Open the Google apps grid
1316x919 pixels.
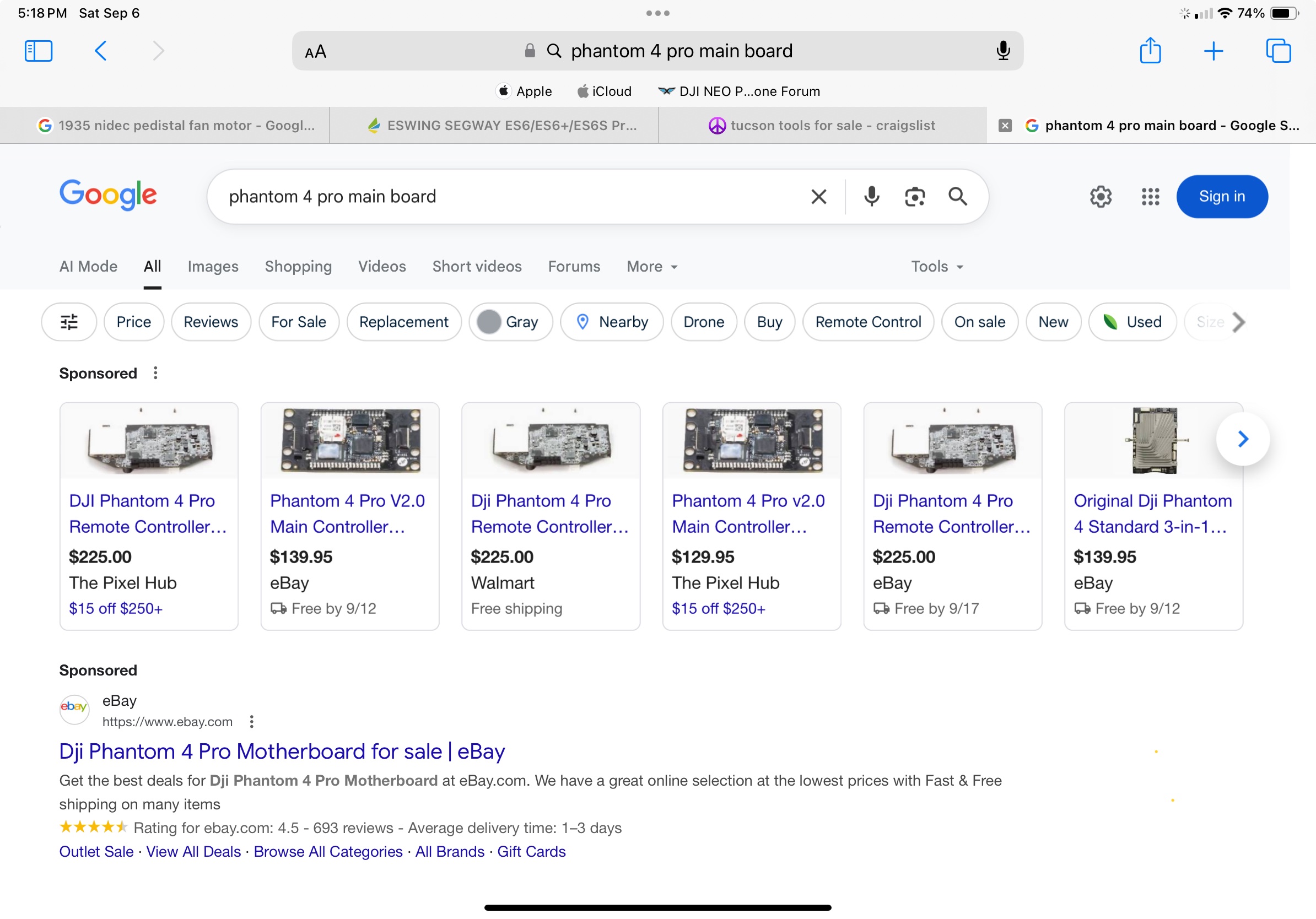(1150, 197)
